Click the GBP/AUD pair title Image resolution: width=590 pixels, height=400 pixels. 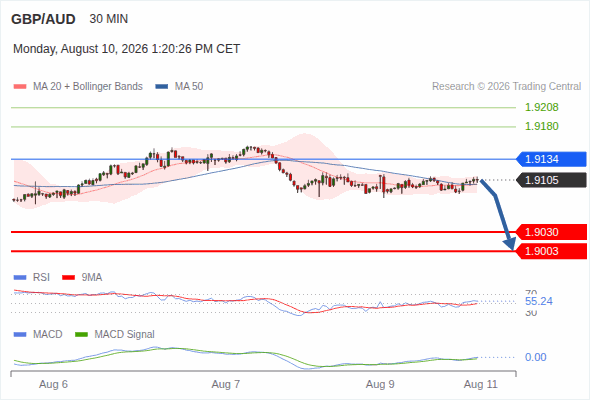click(43, 19)
